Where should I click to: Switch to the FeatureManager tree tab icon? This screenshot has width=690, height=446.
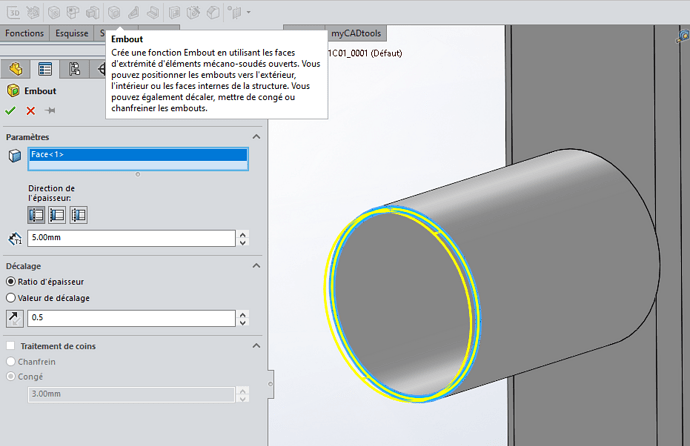point(16,69)
